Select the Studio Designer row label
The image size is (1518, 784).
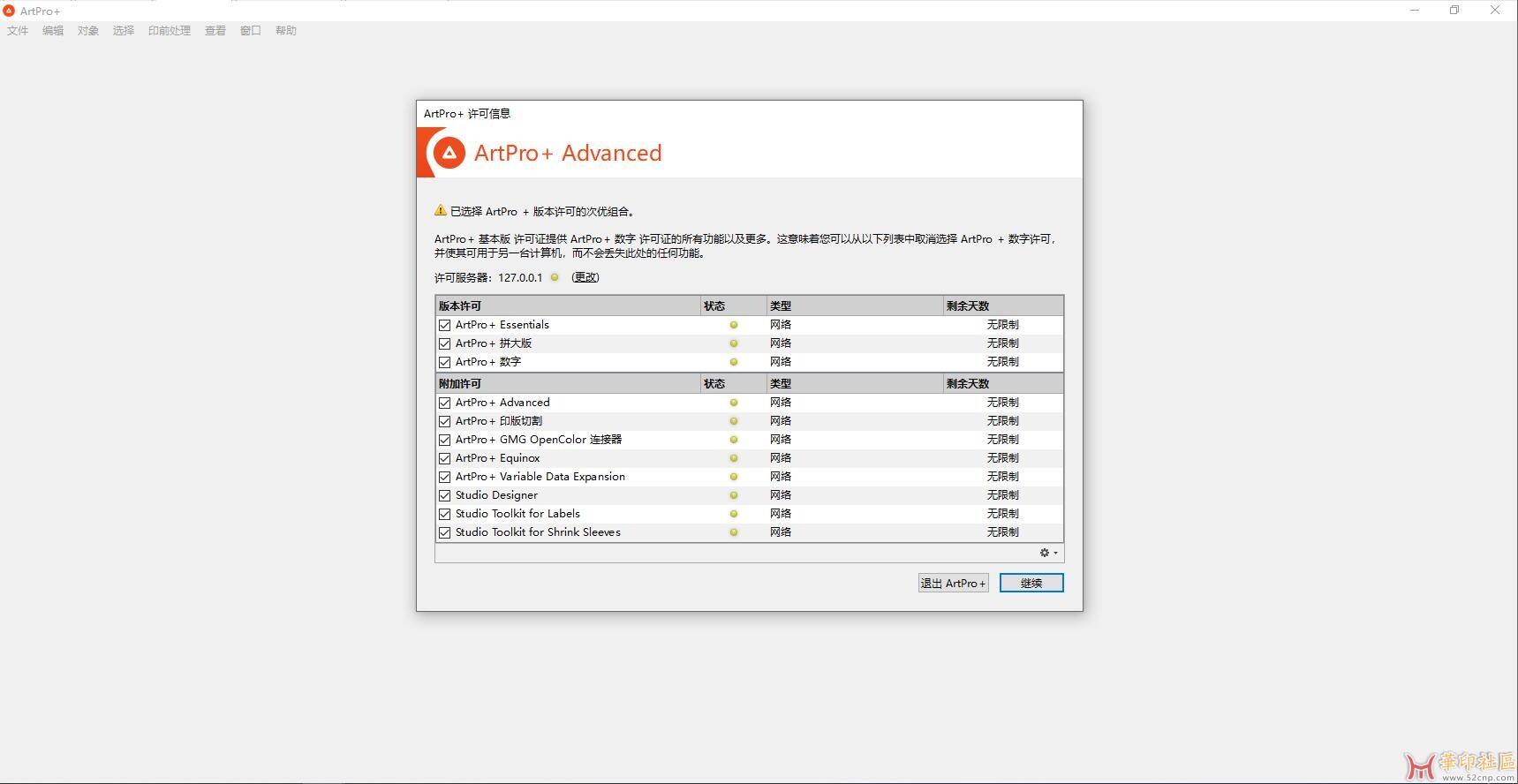pyautogui.click(x=496, y=495)
